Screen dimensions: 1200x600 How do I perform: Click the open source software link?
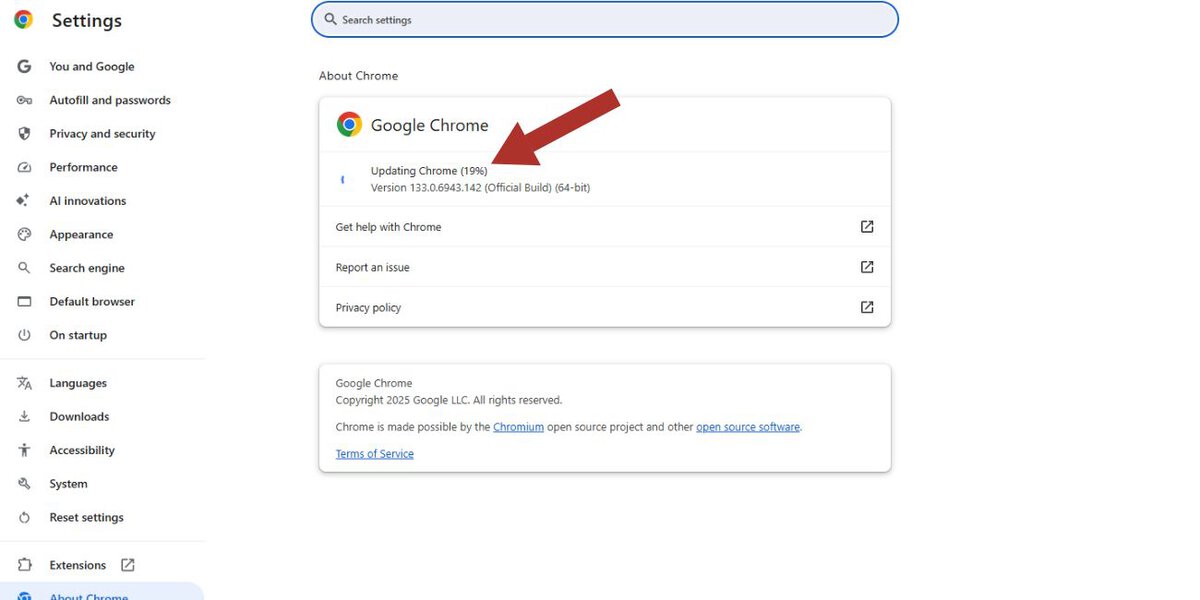[x=748, y=427]
